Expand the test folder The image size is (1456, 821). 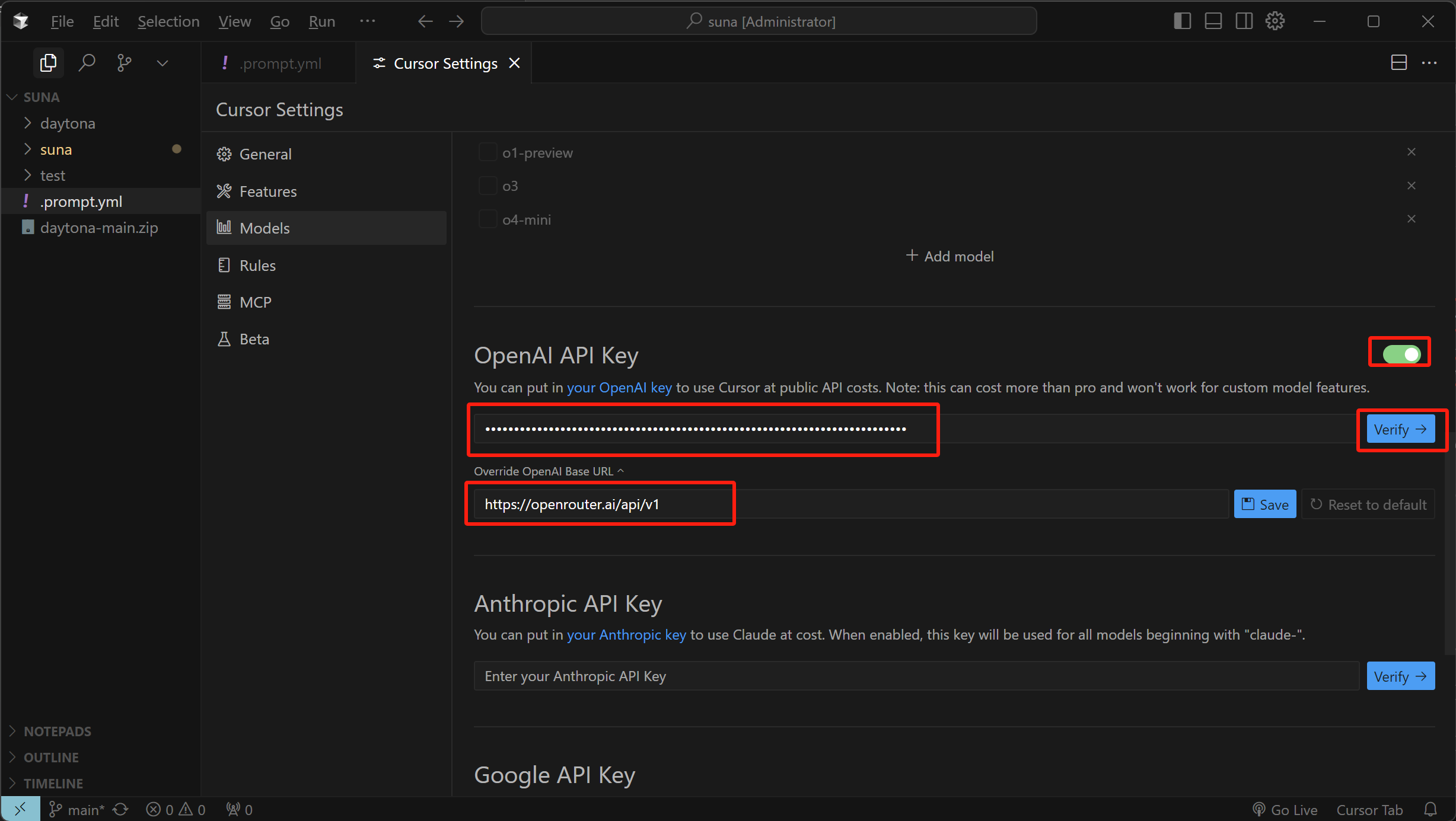pyautogui.click(x=100, y=175)
